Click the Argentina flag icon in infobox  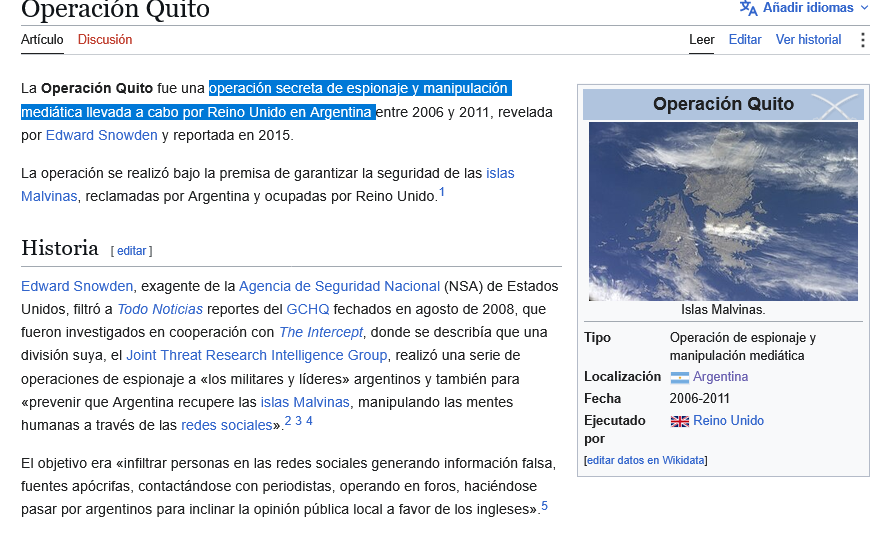click(x=679, y=378)
